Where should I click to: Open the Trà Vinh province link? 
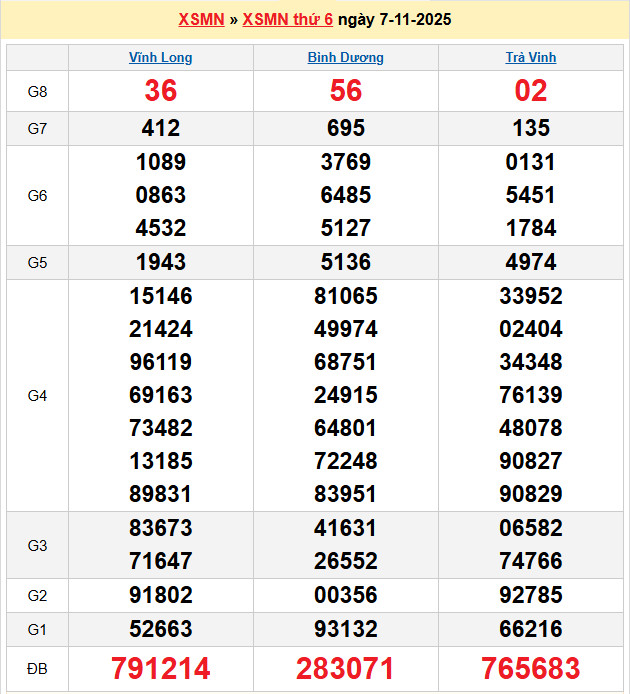(x=531, y=58)
